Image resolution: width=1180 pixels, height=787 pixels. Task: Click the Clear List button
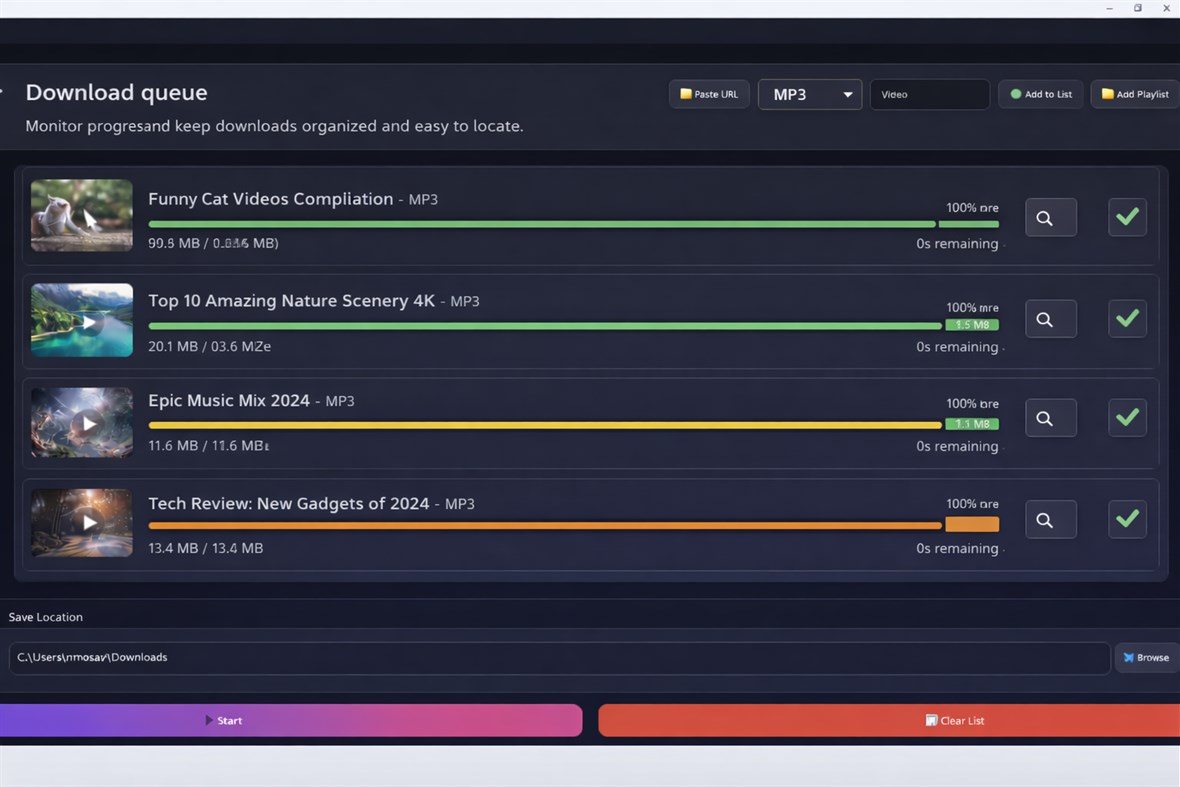coord(889,721)
